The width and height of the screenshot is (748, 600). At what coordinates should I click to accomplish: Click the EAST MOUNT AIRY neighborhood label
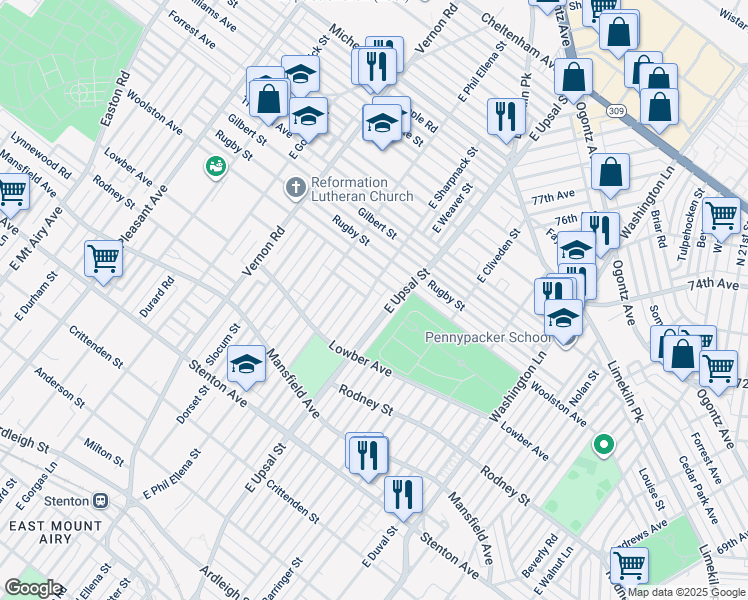click(x=55, y=532)
